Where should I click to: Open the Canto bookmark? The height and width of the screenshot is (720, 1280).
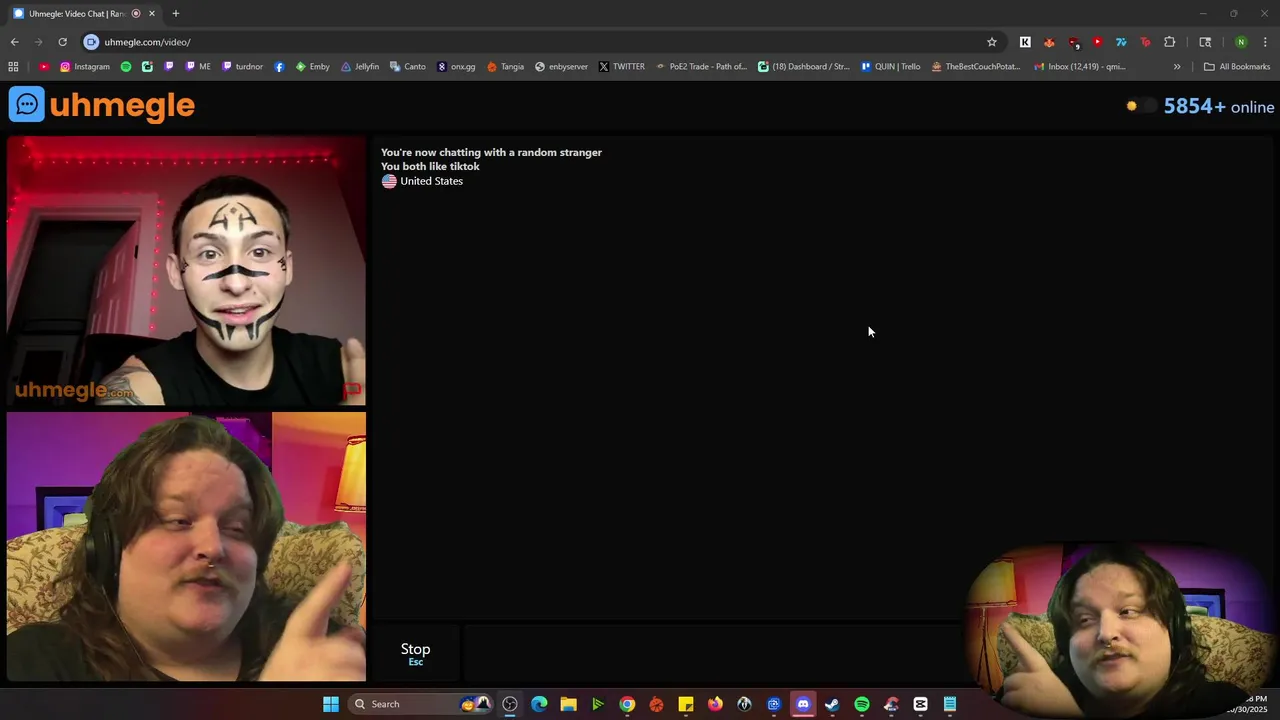408,67
